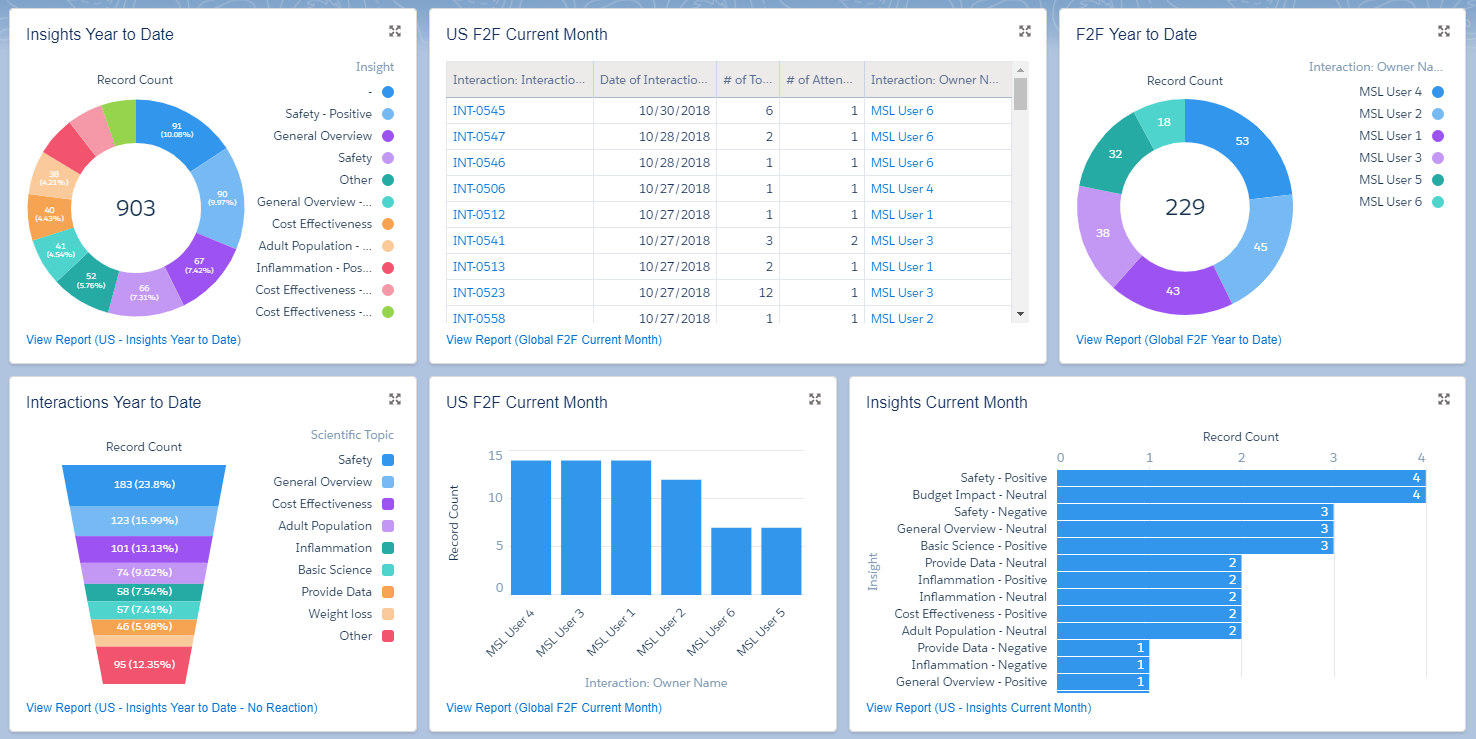This screenshot has height=739, width=1476.
Task: Click the color dot beside the Other legend label
Action: [388, 180]
